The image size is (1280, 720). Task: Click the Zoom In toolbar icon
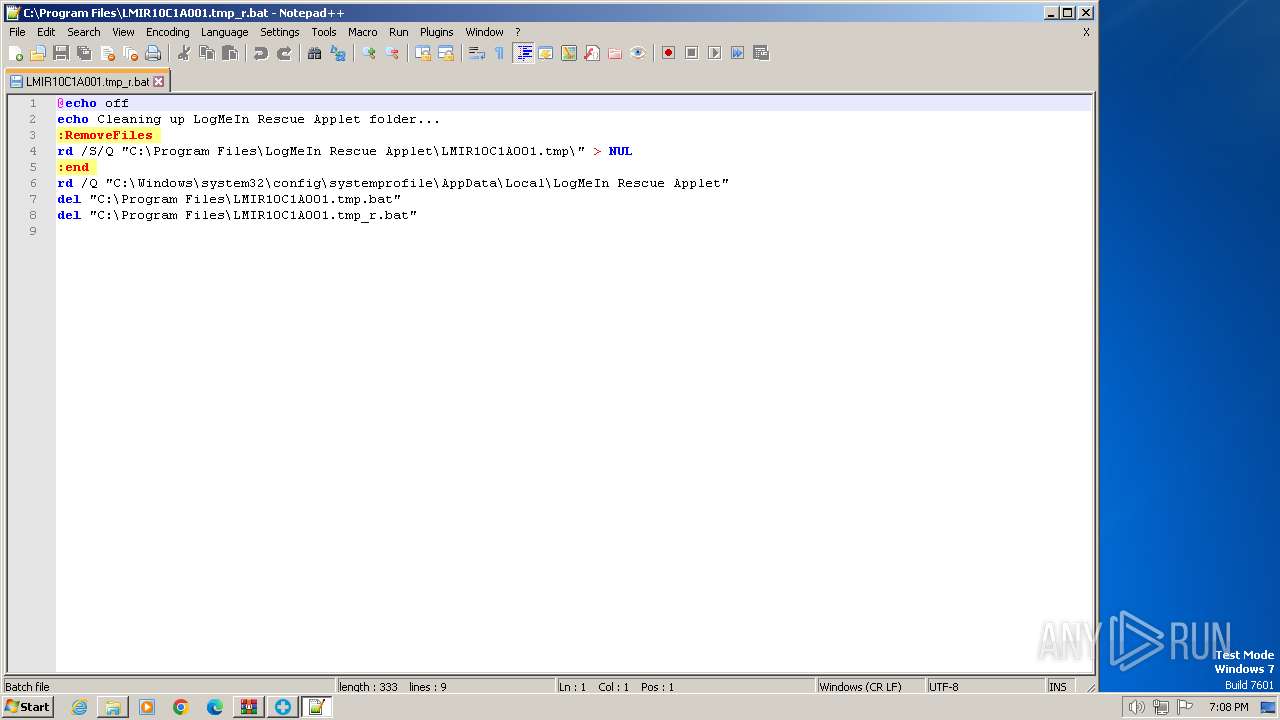point(369,53)
